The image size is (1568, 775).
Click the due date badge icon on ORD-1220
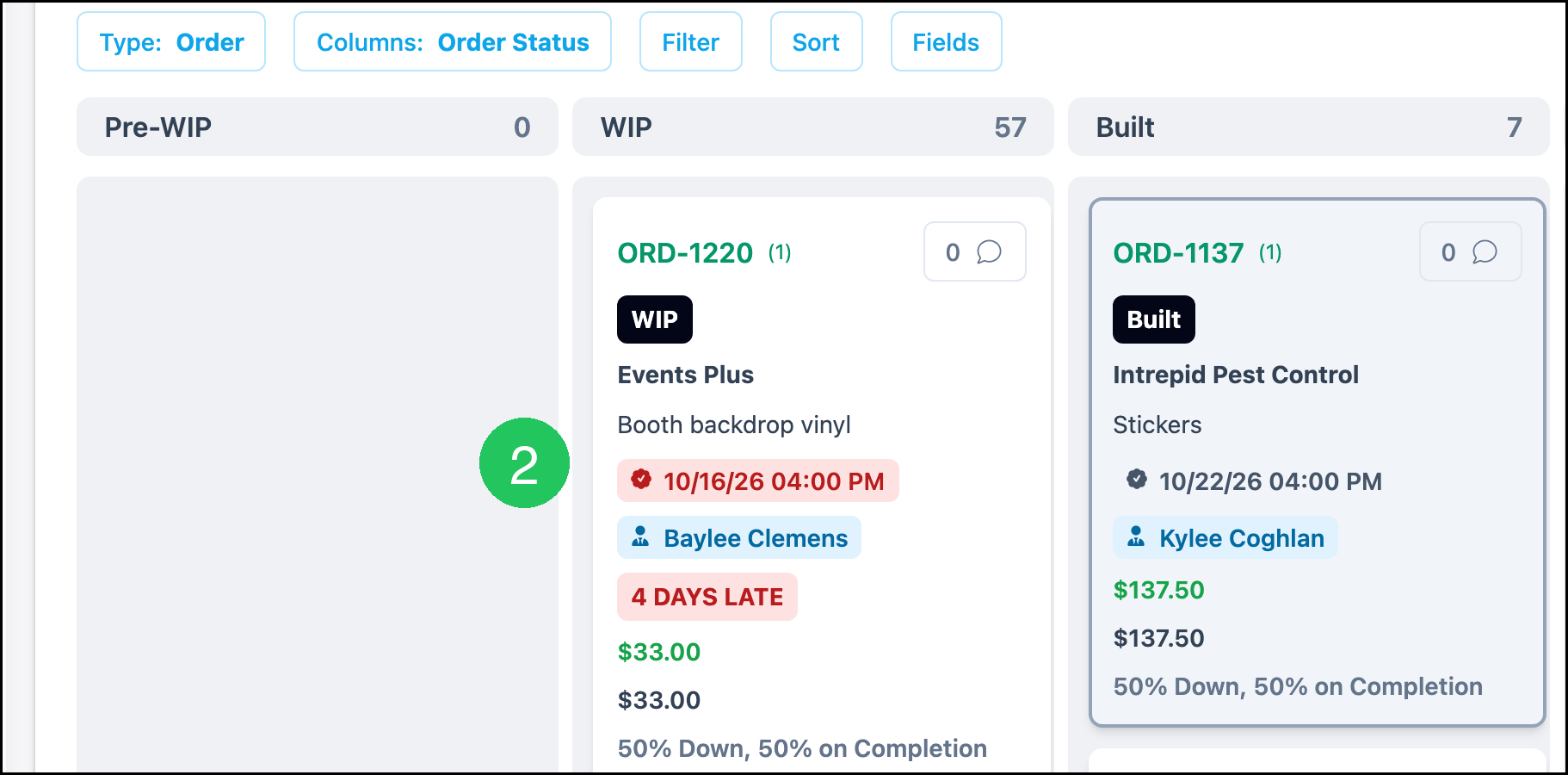[641, 480]
